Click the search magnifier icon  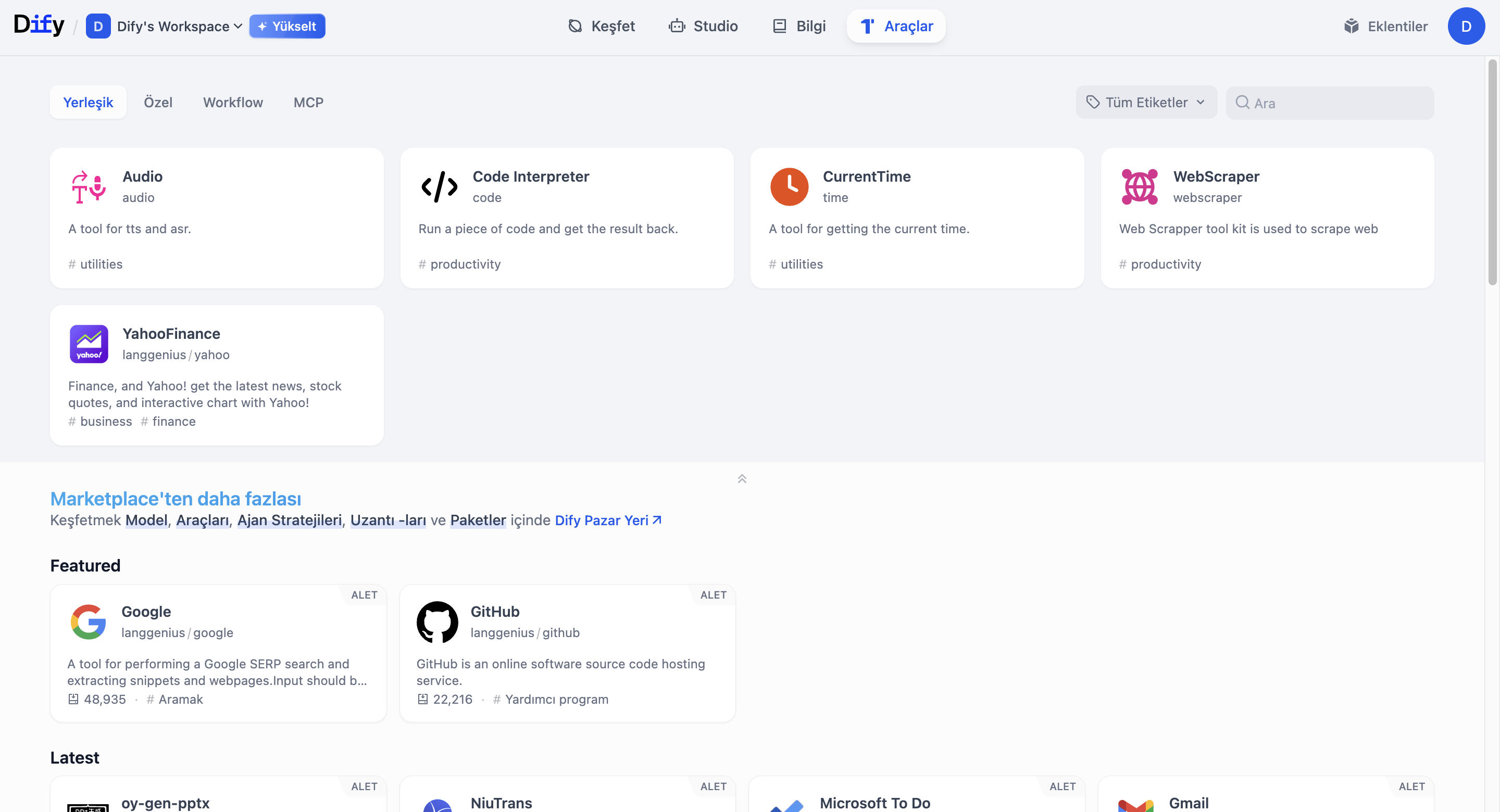(1242, 103)
